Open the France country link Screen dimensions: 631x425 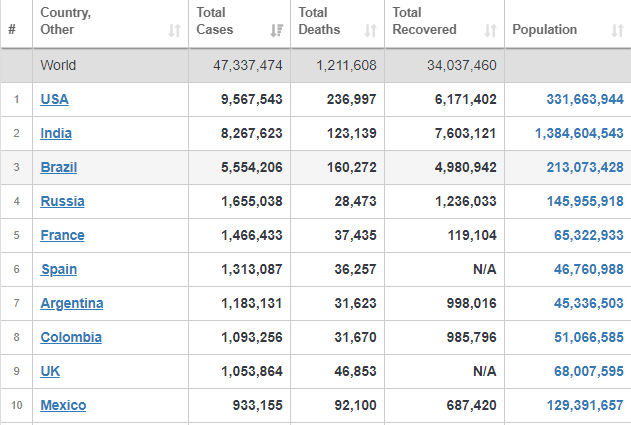(62, 235)
